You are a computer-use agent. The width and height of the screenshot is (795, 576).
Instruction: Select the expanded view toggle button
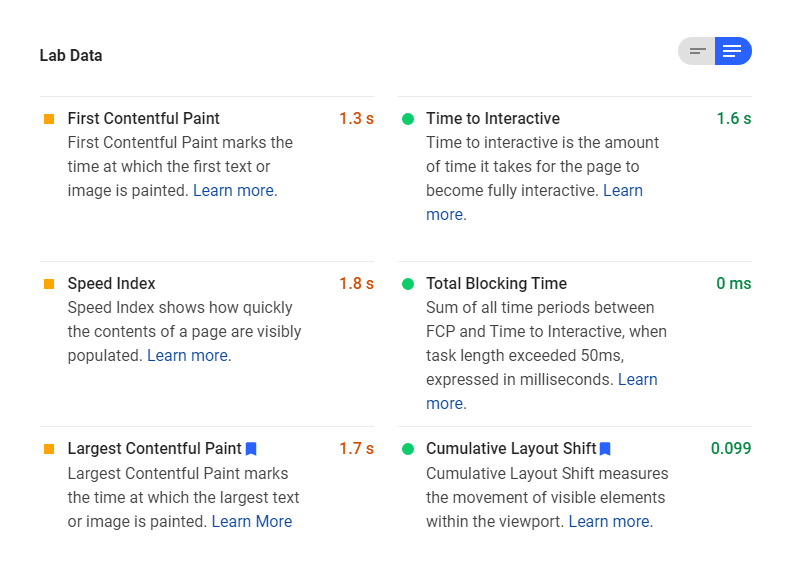click(x=733, y=51)
